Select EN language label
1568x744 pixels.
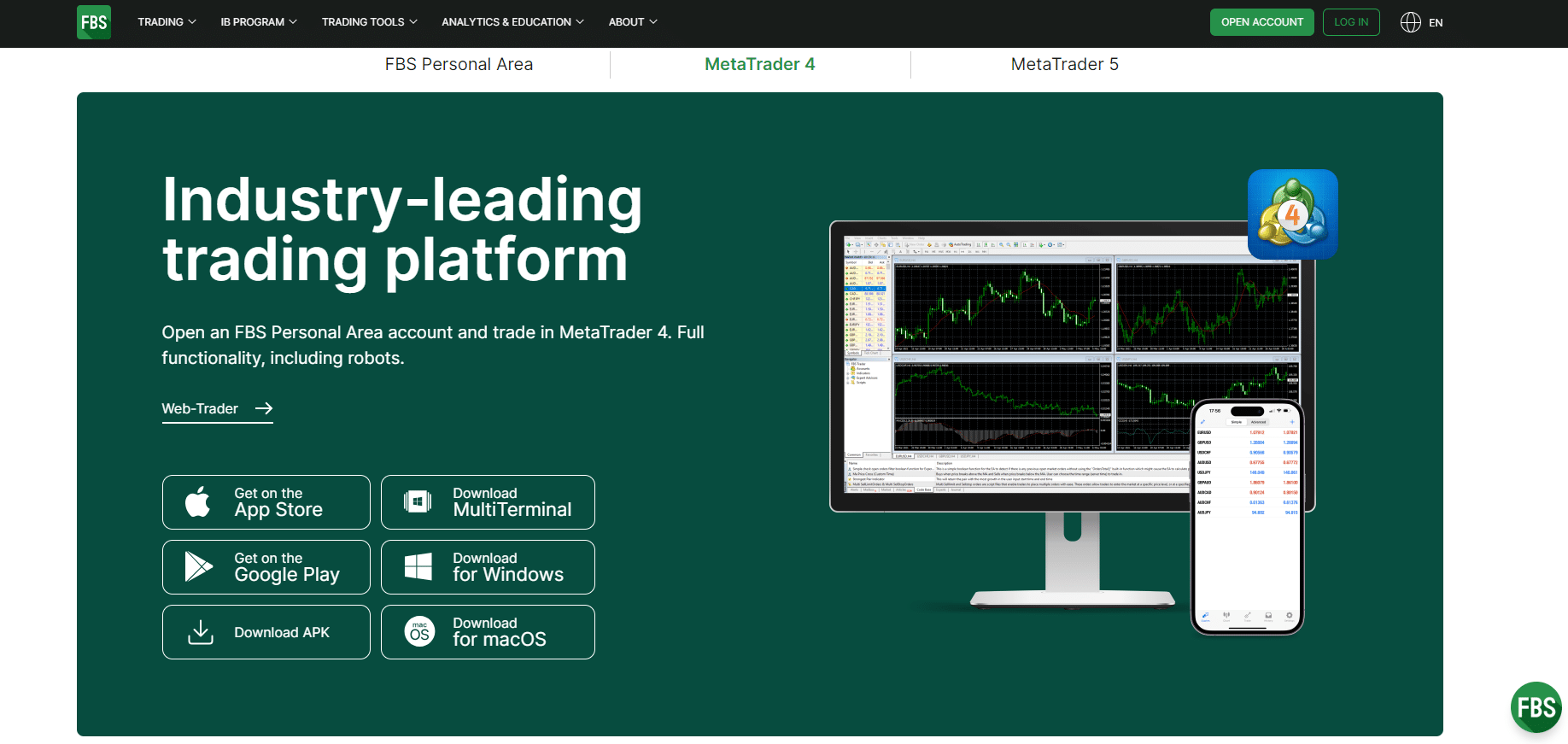click(1436, 23)
